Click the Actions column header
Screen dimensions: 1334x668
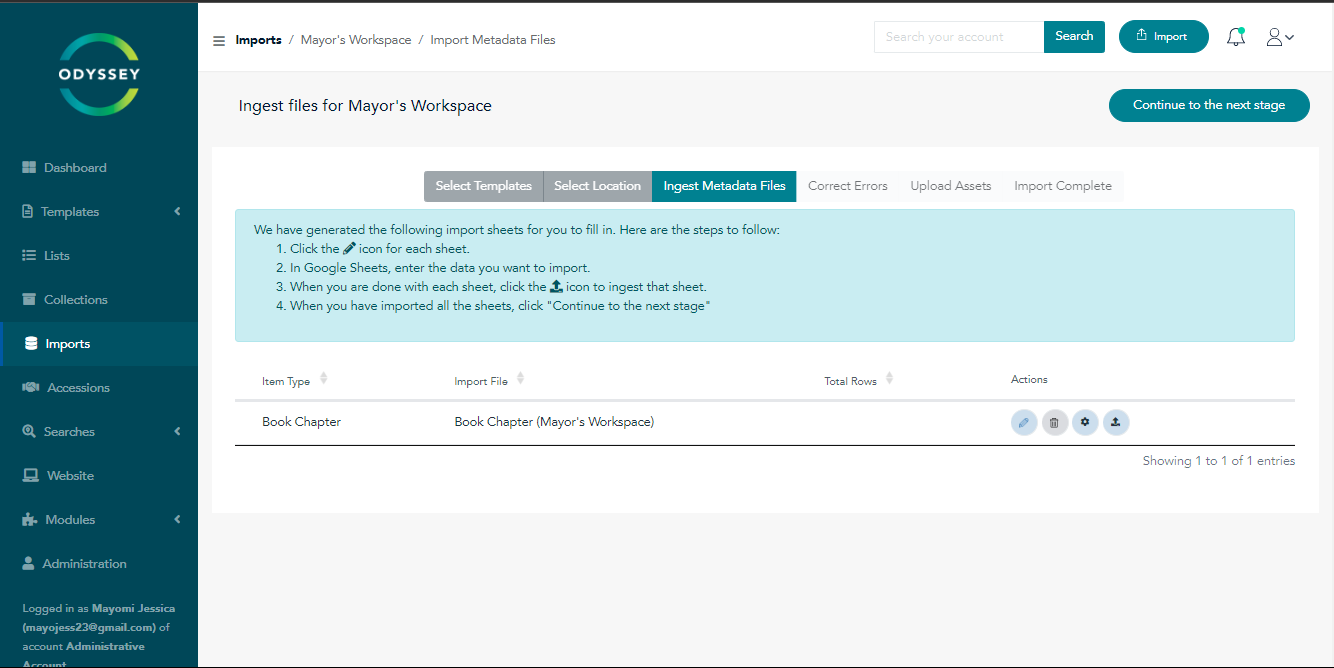(x=1029, y=380)
